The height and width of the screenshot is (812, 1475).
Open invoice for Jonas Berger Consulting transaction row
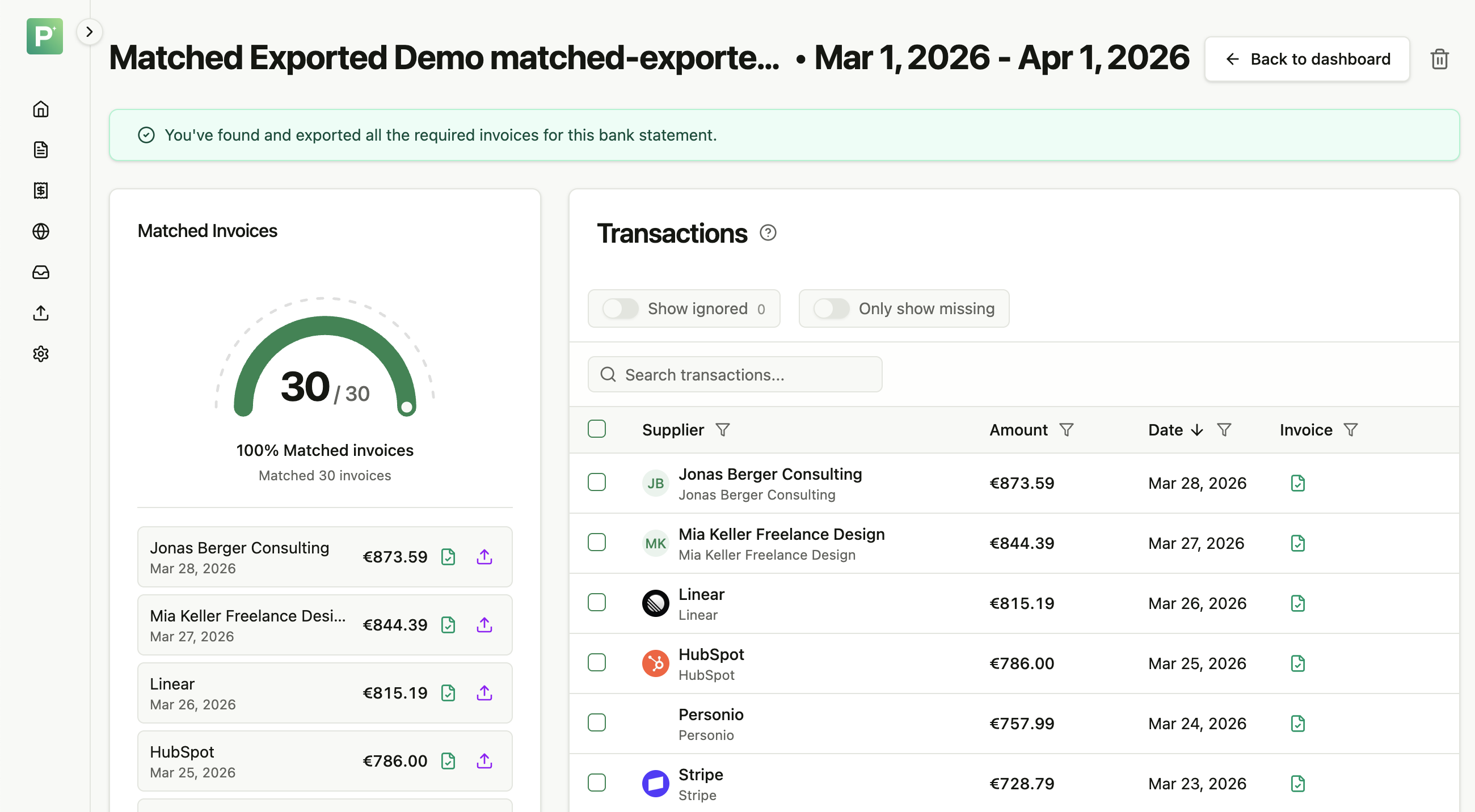1298,484
